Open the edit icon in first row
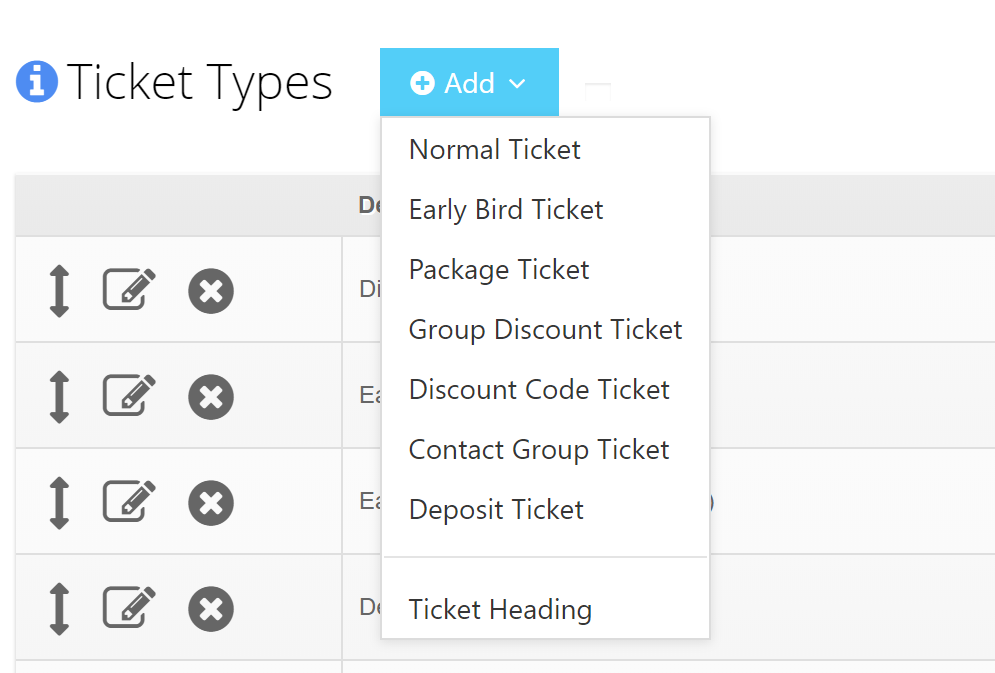This screenshot has height=673, width=995. pyautogui.click(x=129, y=289)
